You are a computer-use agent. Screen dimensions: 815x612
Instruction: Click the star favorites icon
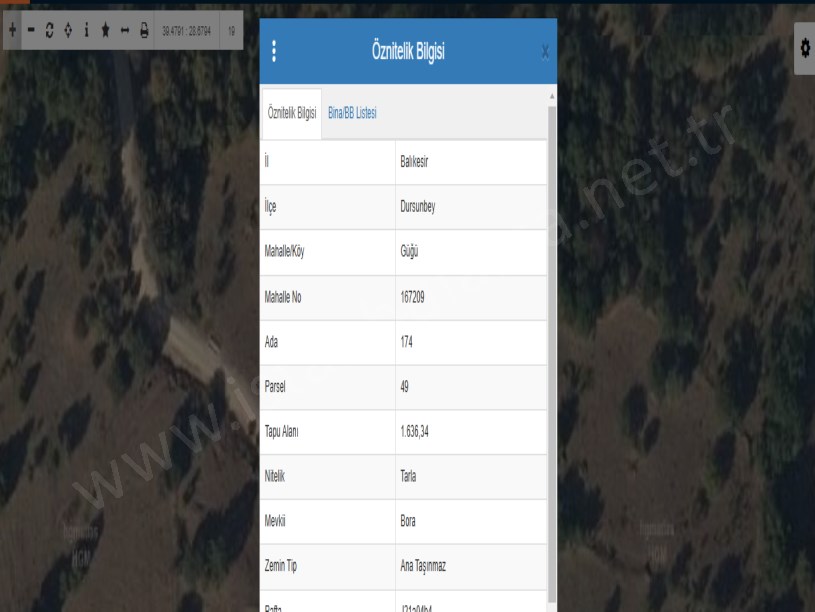(105, 31)
